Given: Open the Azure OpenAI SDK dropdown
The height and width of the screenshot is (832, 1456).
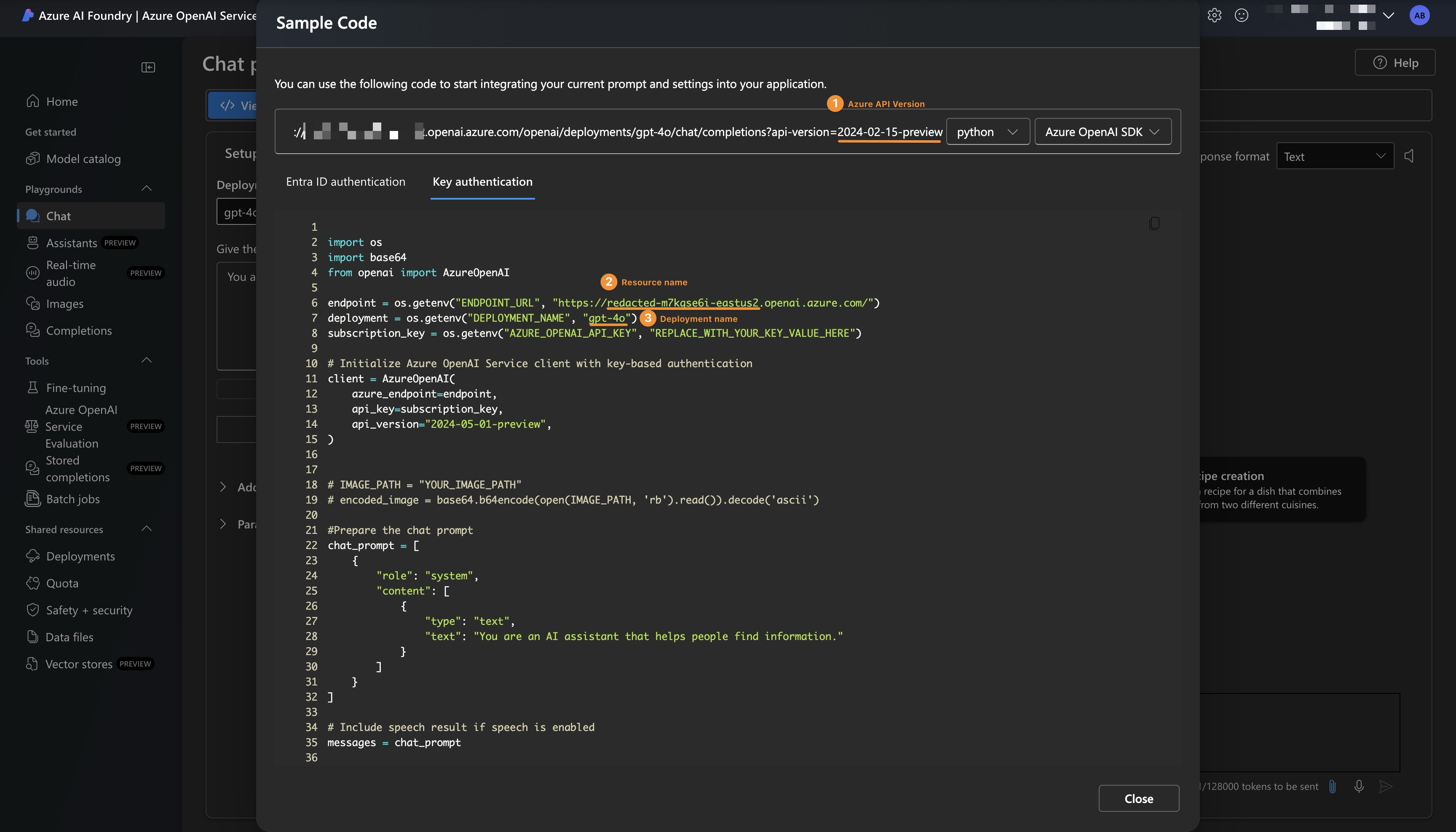Looking at the screenshot, I should click(x=1102, y=132).
